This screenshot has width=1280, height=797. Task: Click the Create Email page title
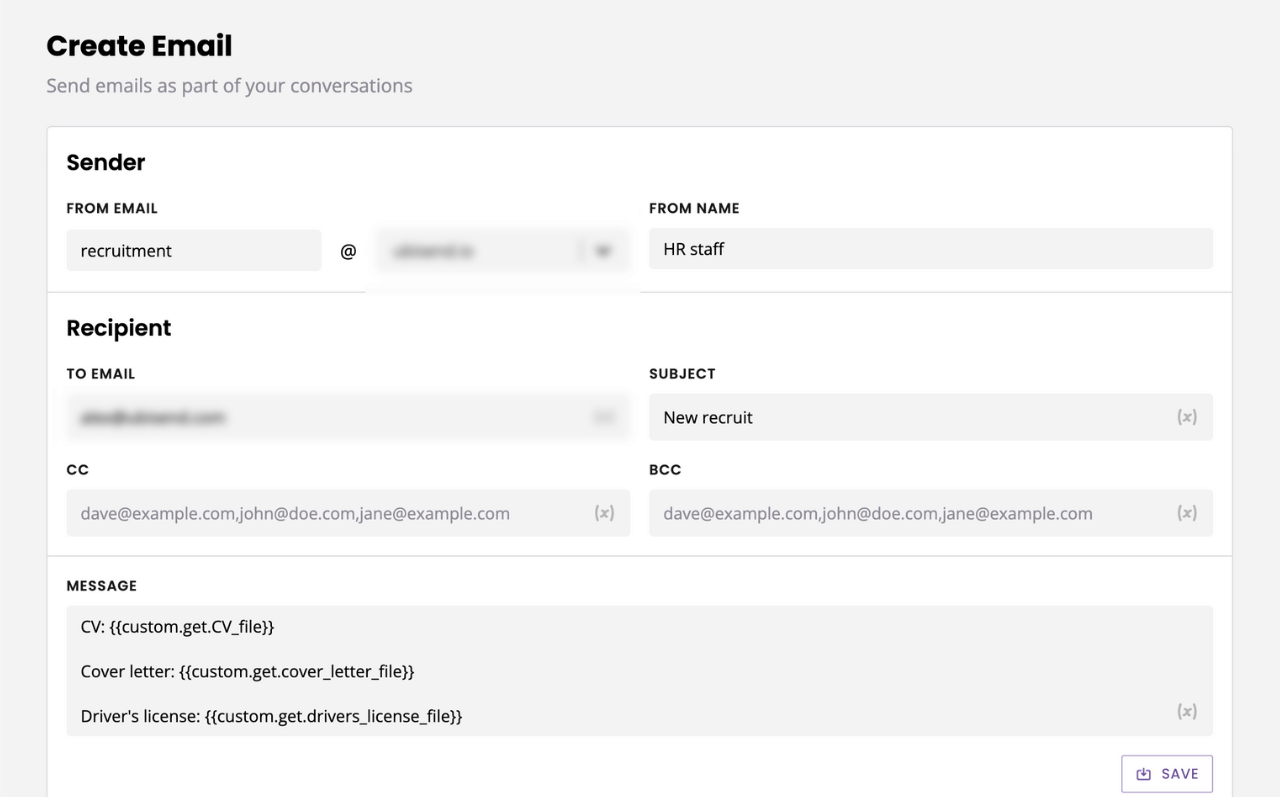(x=139, y=46)
